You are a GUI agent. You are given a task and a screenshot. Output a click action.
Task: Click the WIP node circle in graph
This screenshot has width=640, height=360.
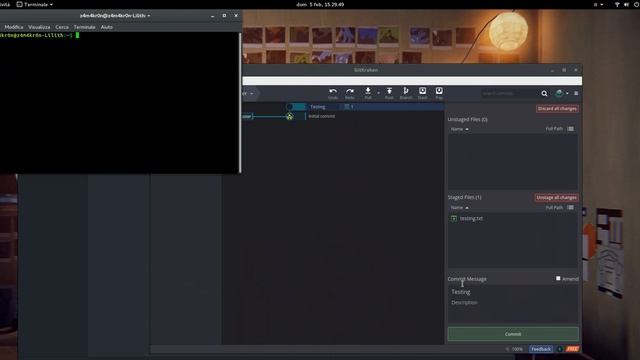tap(289, 107)
